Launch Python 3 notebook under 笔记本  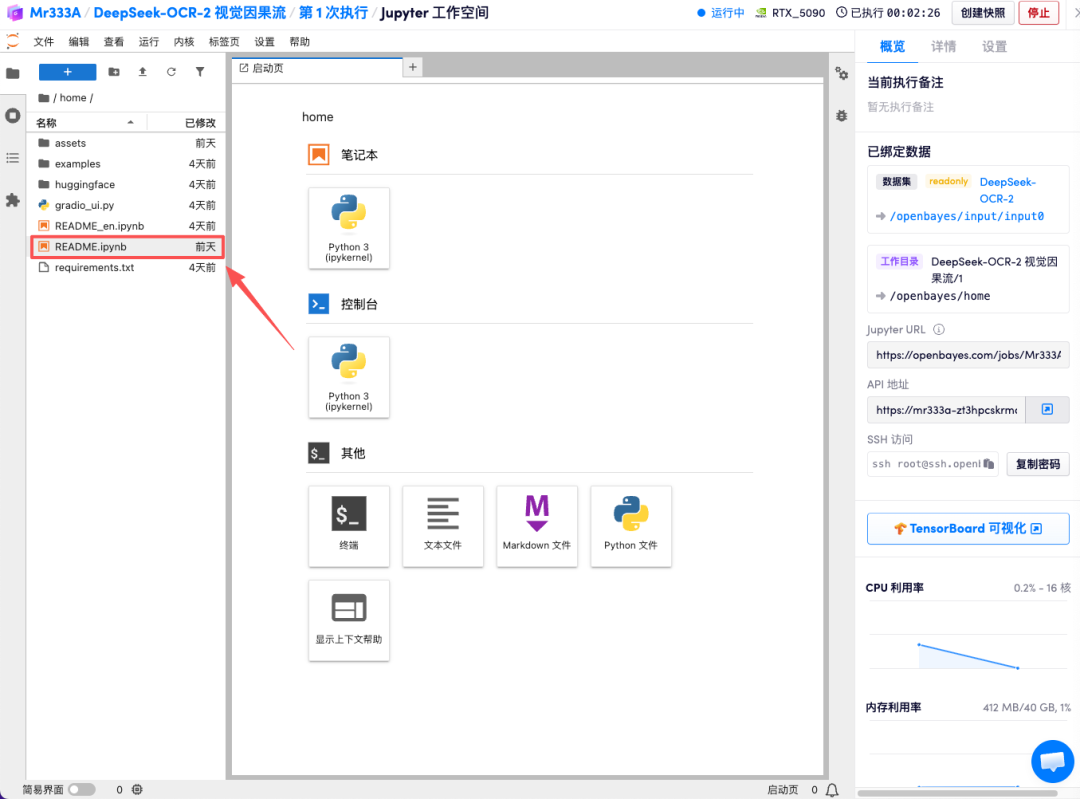tap(349, 228)
